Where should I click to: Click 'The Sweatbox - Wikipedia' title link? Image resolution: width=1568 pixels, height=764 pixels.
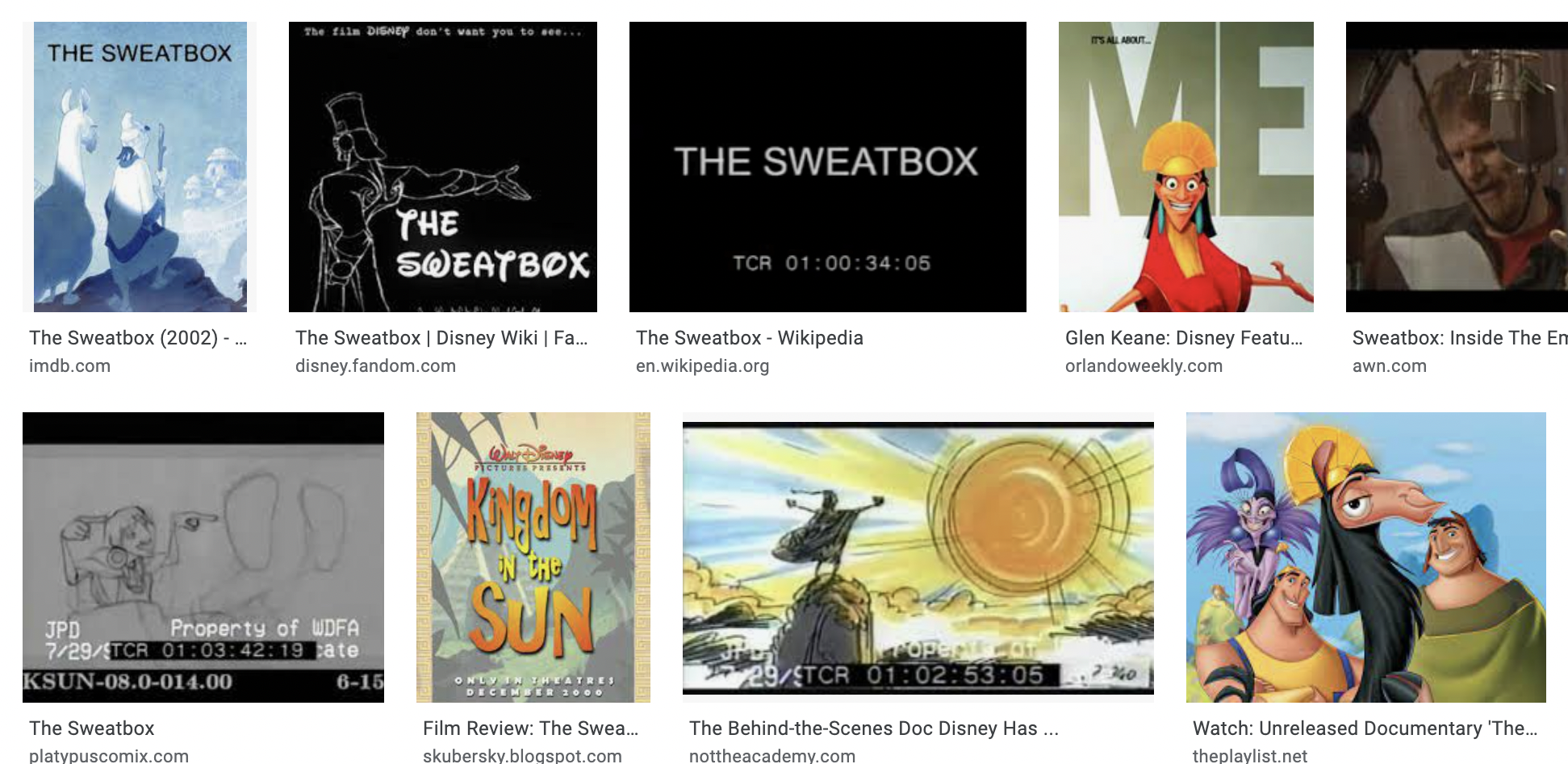click(x=750, y=338)
